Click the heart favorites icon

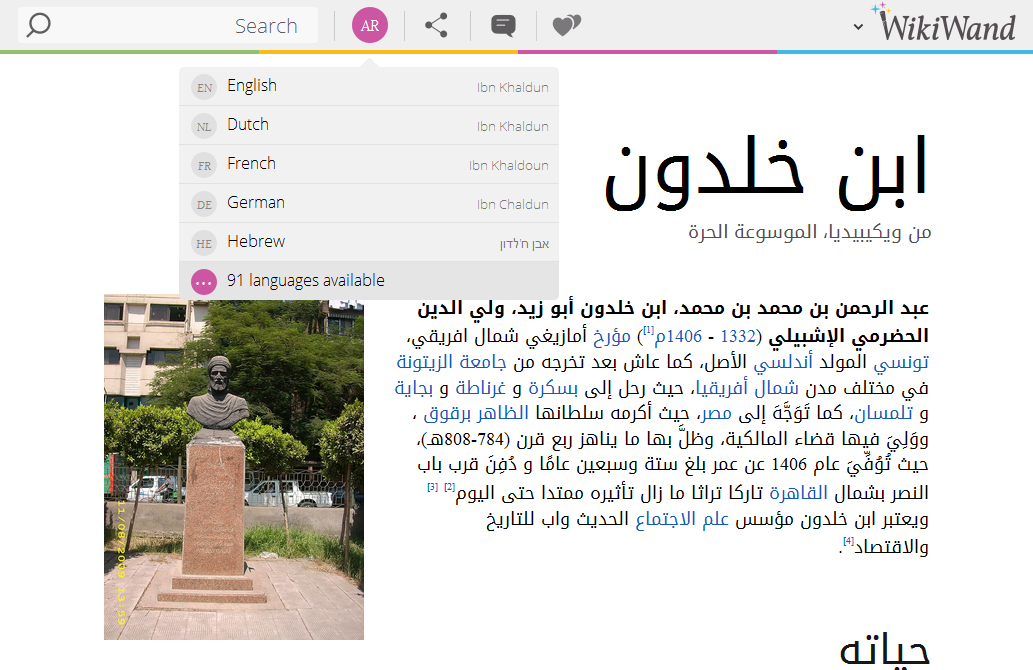coord(566,25)
